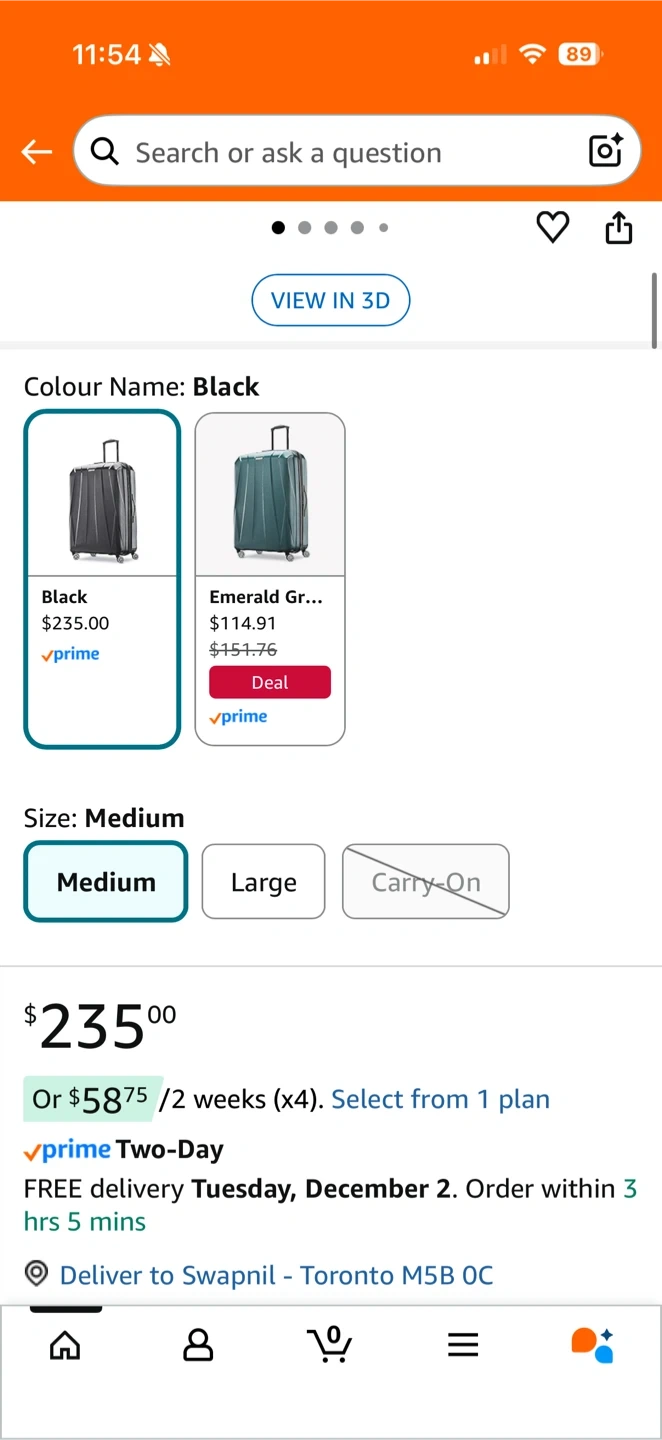Select Large size option
The image size is (662, 1440).
tap(263, 881)
